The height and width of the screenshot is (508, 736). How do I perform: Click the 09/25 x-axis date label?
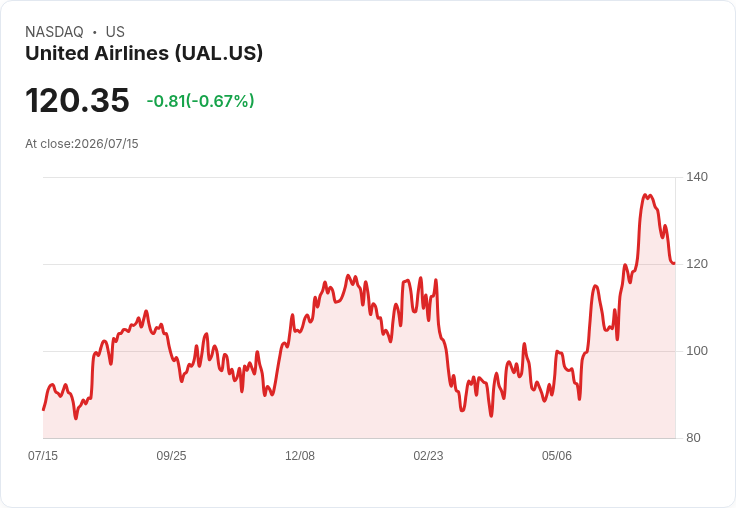coord(171,455)
